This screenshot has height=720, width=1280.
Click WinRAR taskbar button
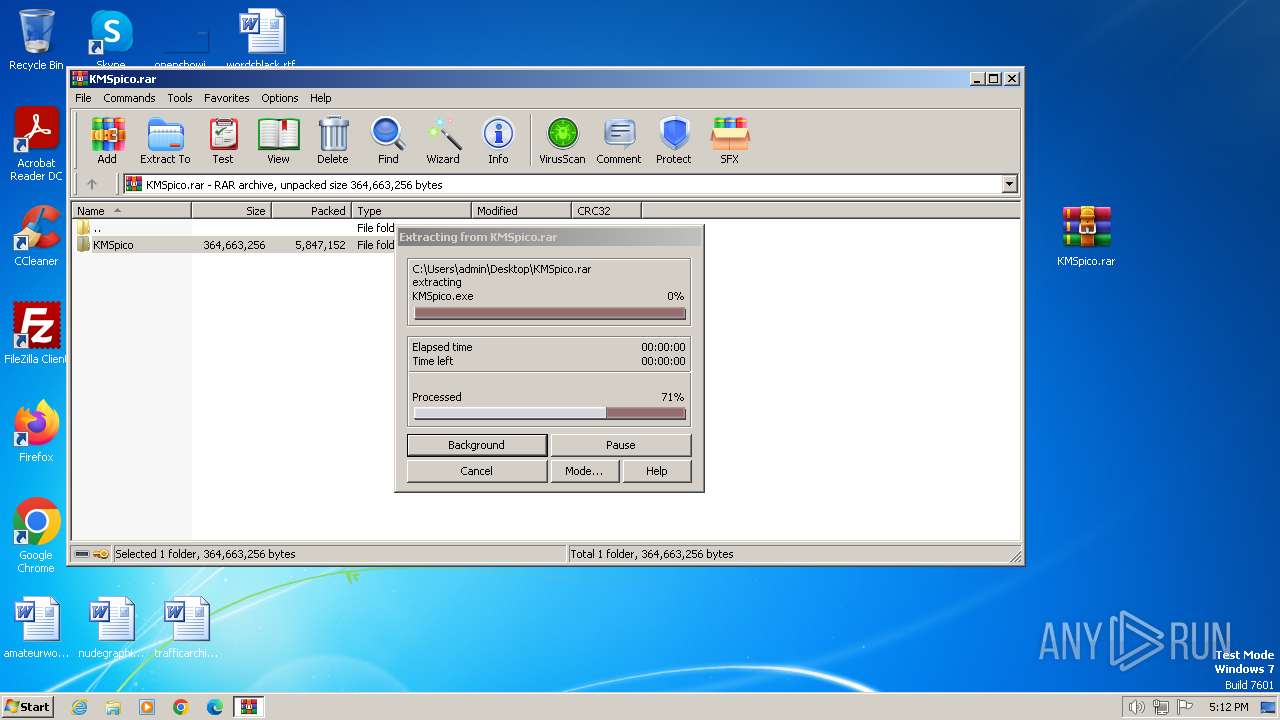point(249,707)
